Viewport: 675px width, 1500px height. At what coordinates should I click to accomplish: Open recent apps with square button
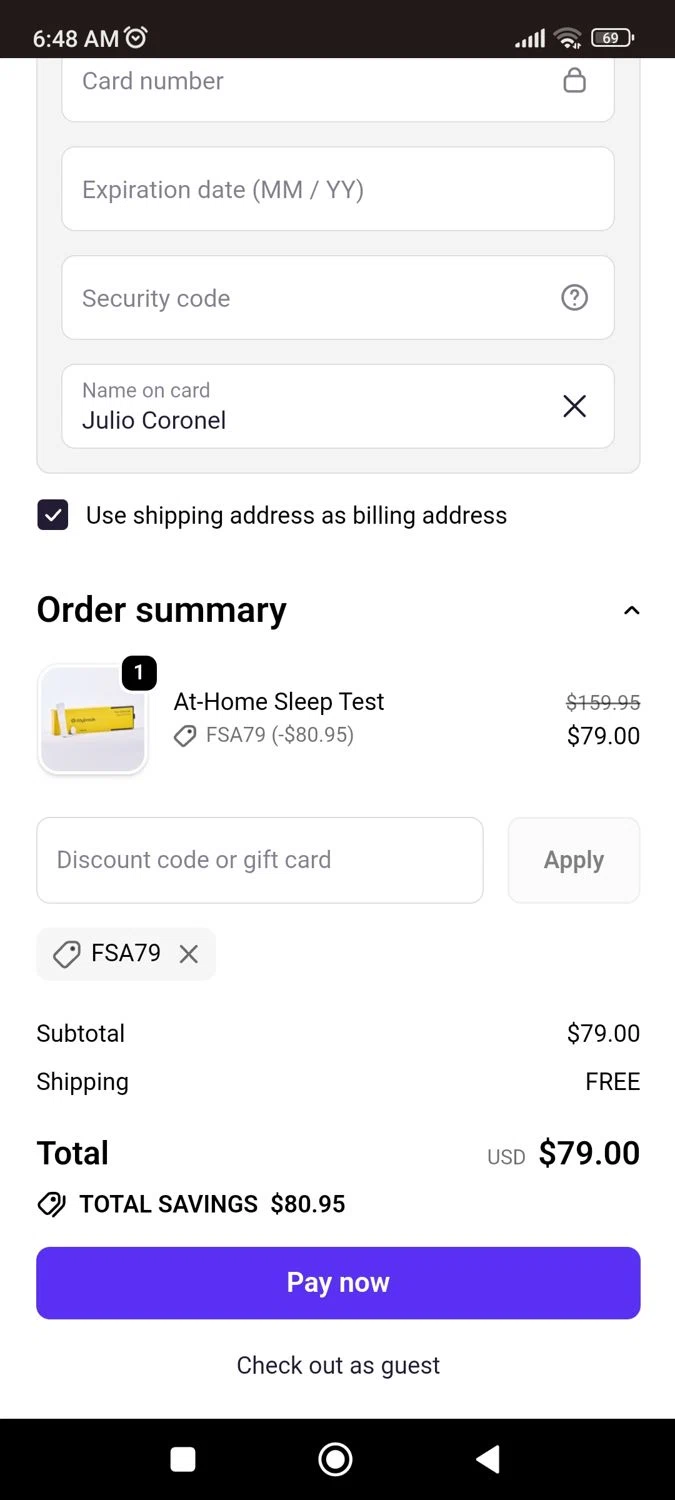pos(183,1460)
